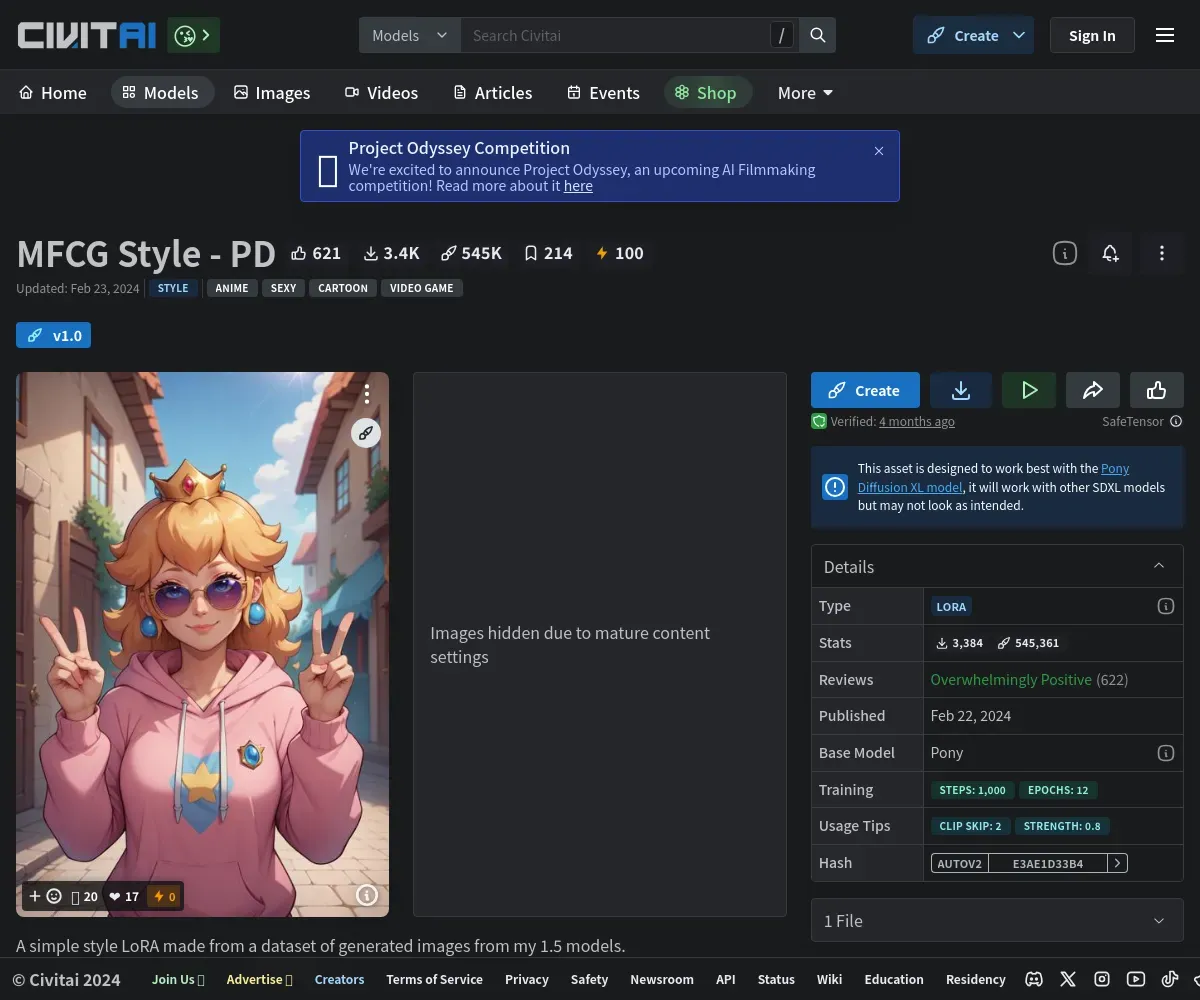Screen dimensions: 1200x1000
Task: Click the Sign In button
Action: coord(1092,36)
